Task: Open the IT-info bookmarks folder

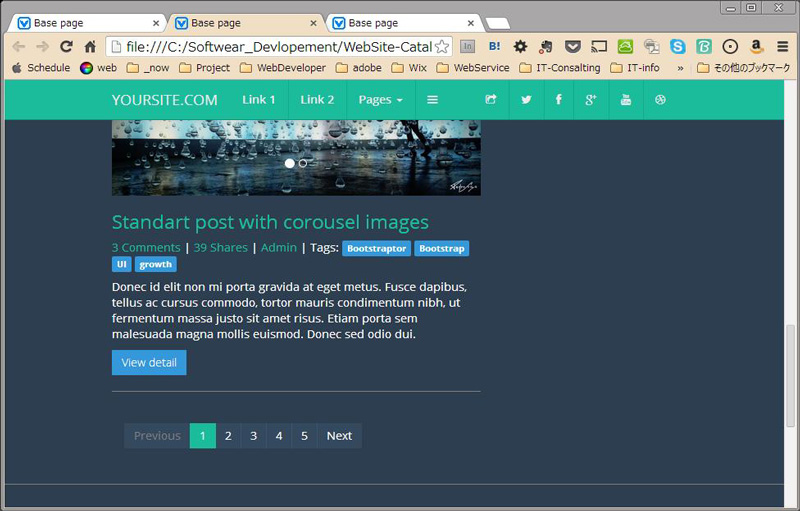Action: point(635,68)
